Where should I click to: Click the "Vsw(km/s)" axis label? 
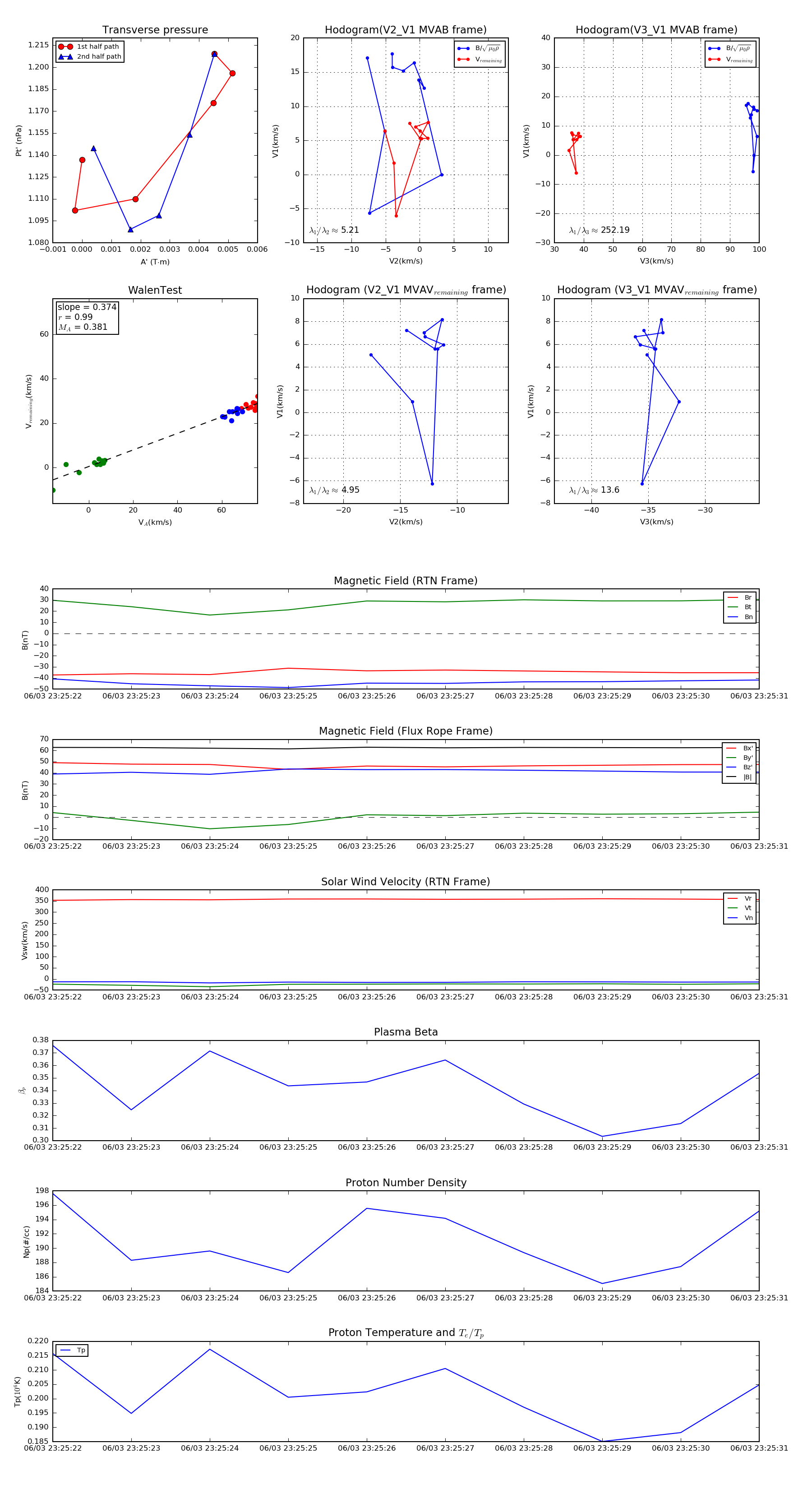click(24, 941)
